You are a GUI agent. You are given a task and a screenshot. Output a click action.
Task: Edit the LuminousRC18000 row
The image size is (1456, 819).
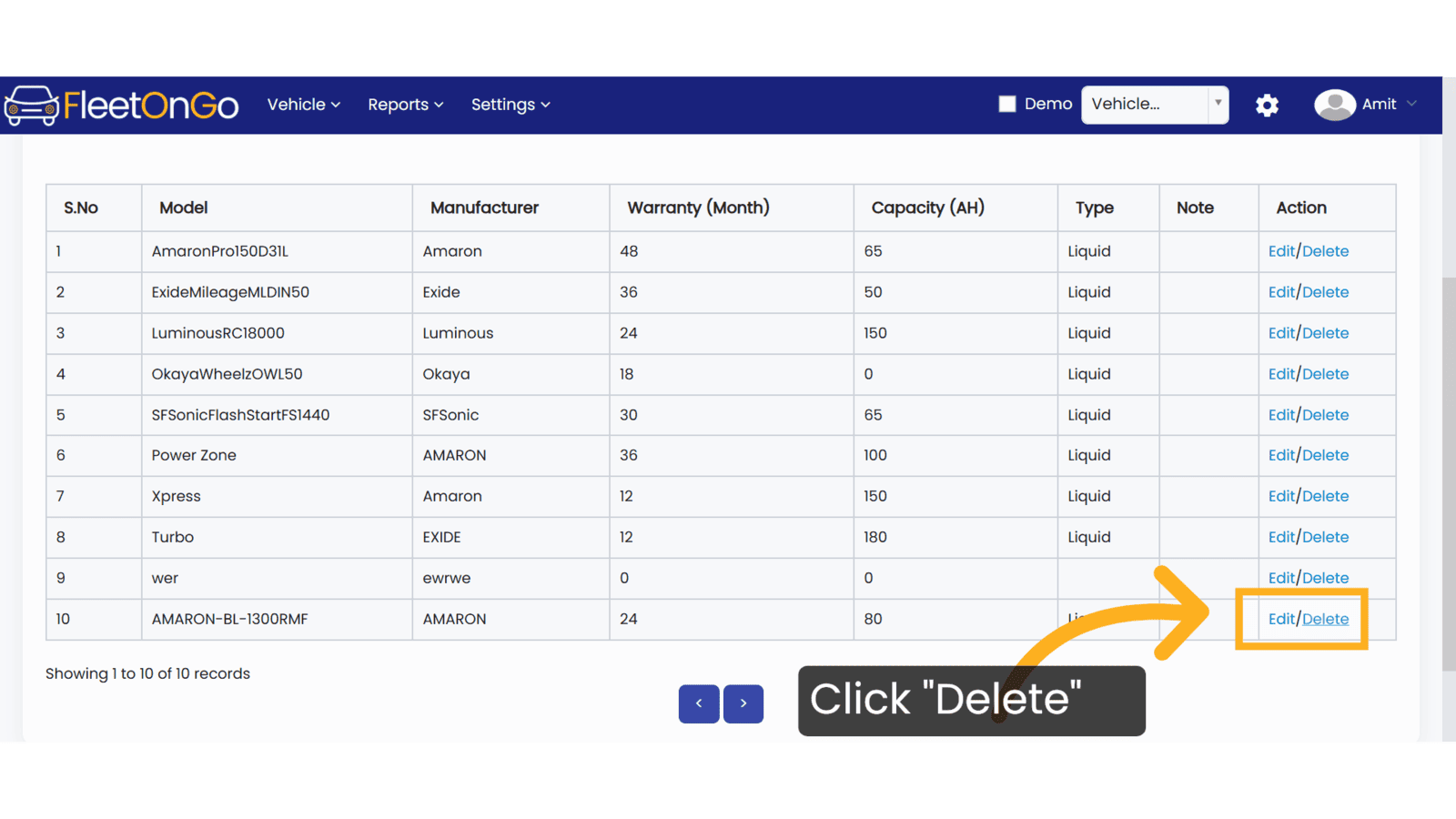(x=1281, y=333)
